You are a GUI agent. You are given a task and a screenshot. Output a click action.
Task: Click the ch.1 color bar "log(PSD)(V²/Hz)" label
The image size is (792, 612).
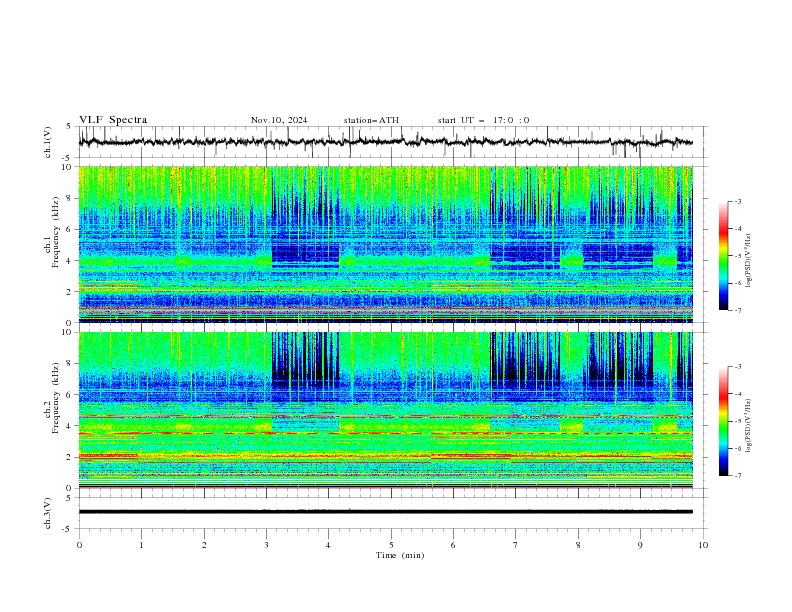(749, 261)
